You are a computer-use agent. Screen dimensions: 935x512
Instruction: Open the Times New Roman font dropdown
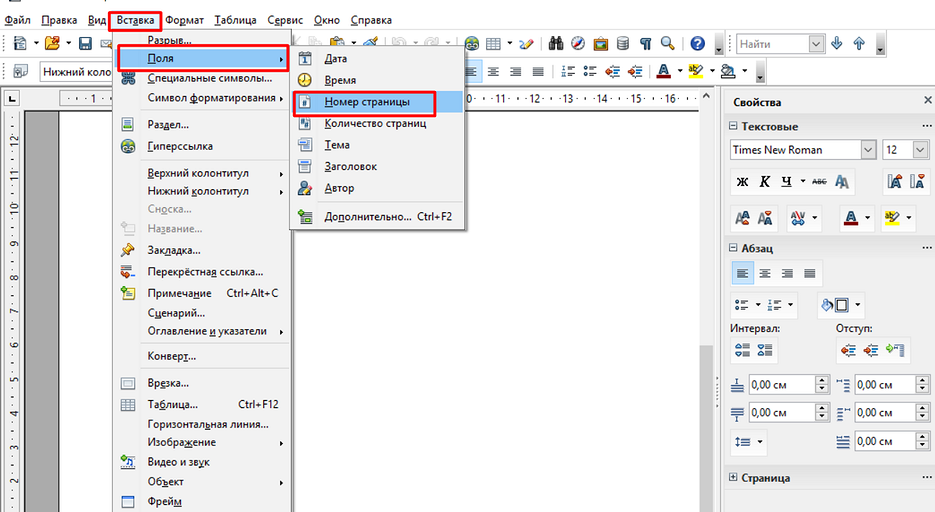coord(868,150)
